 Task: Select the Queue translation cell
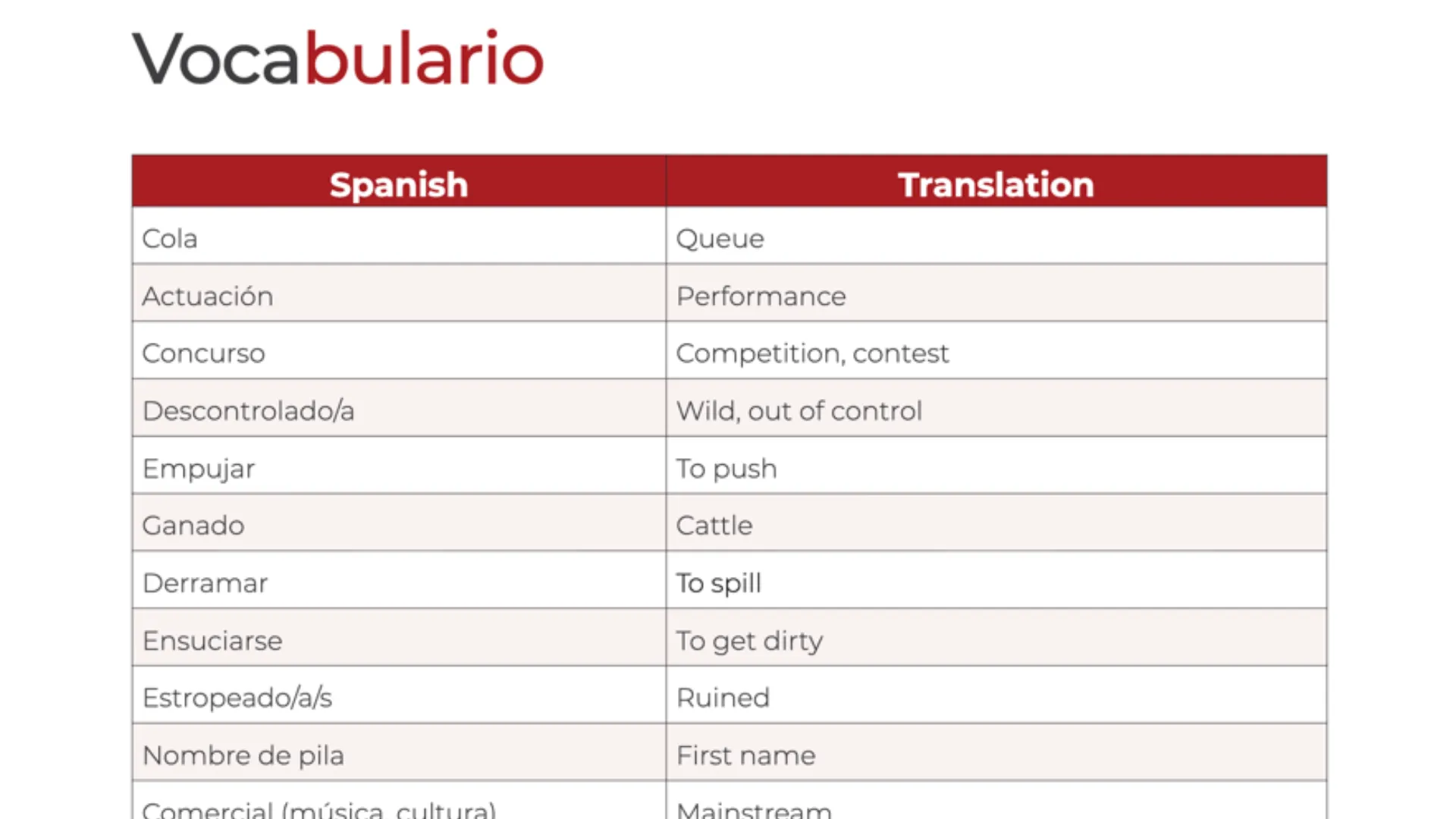point(720,238)
